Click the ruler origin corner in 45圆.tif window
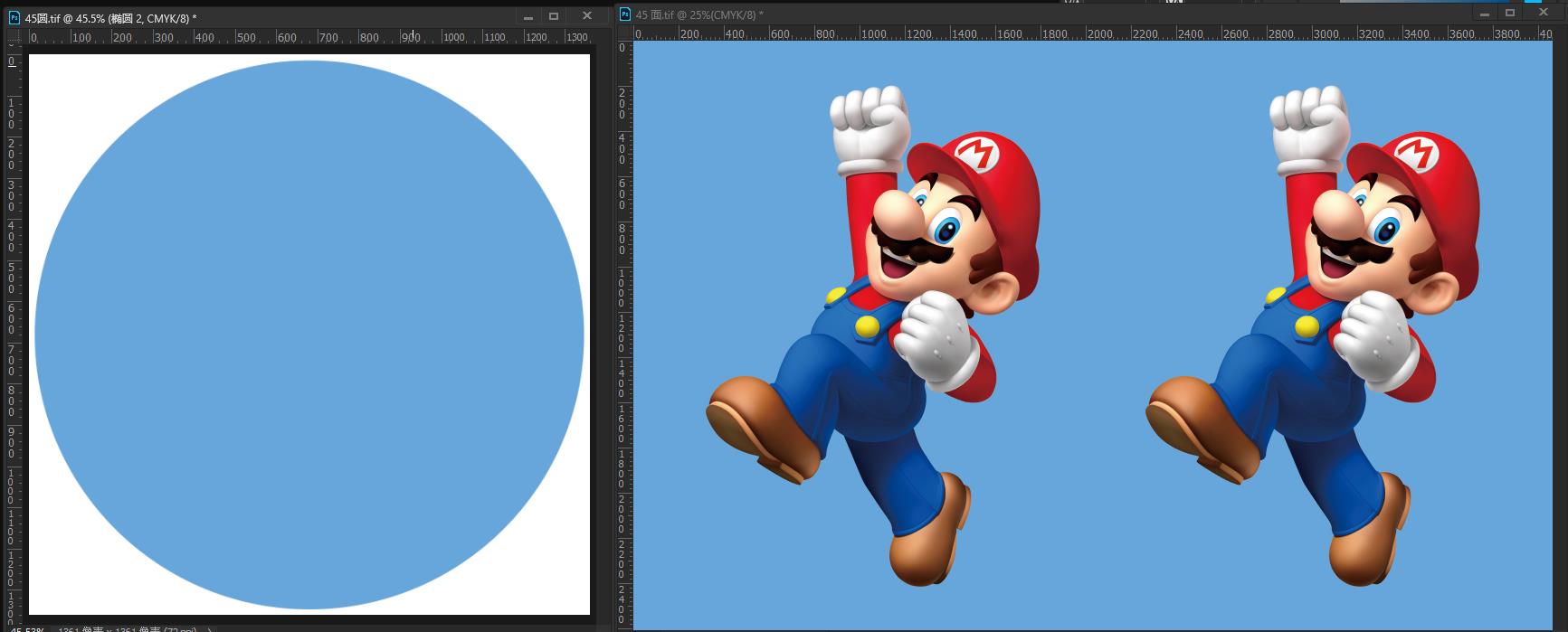This screenshot has height=632, width=1568. (13, 37)
